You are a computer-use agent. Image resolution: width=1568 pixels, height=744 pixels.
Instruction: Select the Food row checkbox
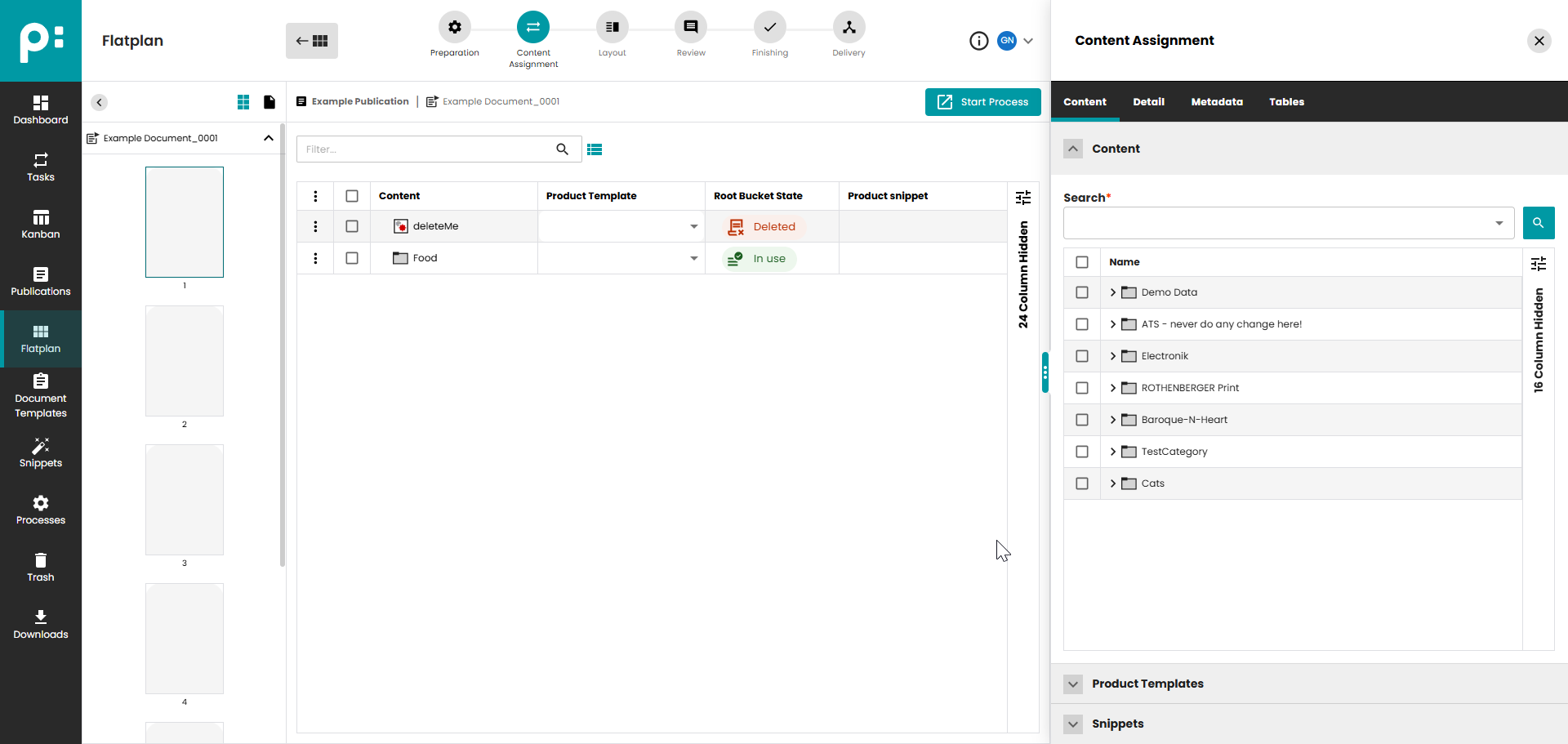pos(352,258)
